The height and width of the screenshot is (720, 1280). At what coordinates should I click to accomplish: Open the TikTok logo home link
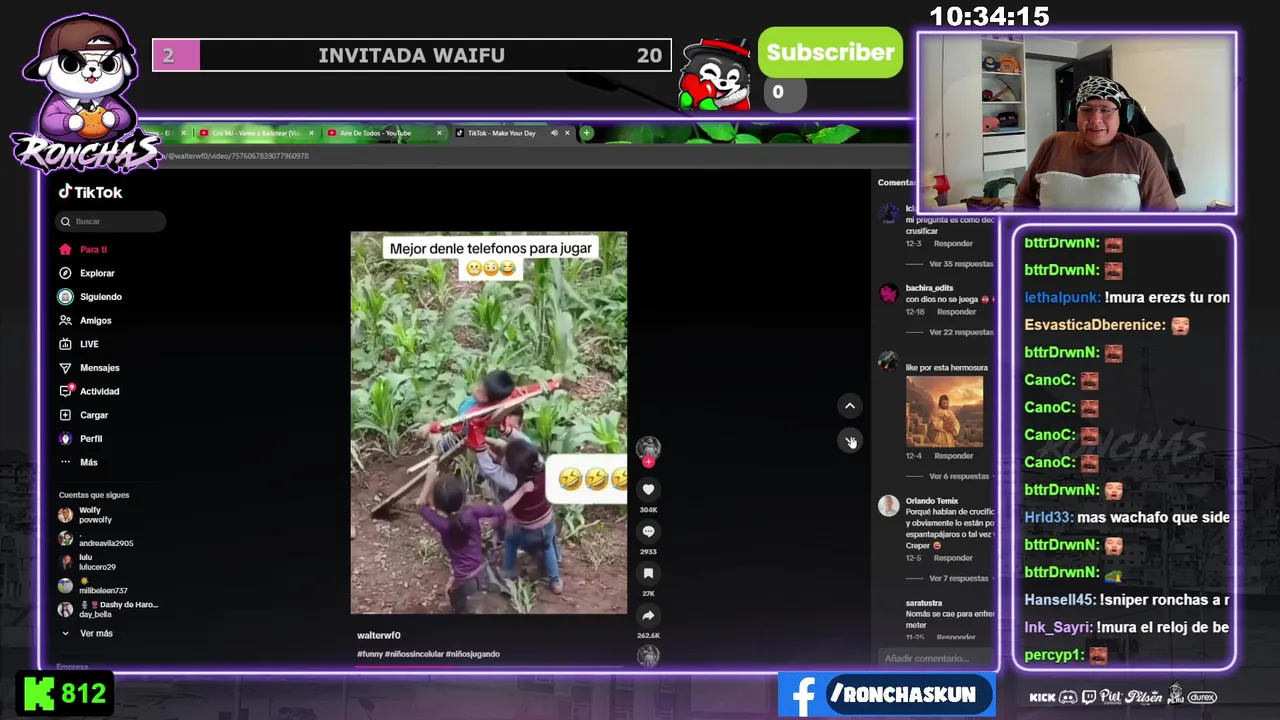[x=90, y=192]
